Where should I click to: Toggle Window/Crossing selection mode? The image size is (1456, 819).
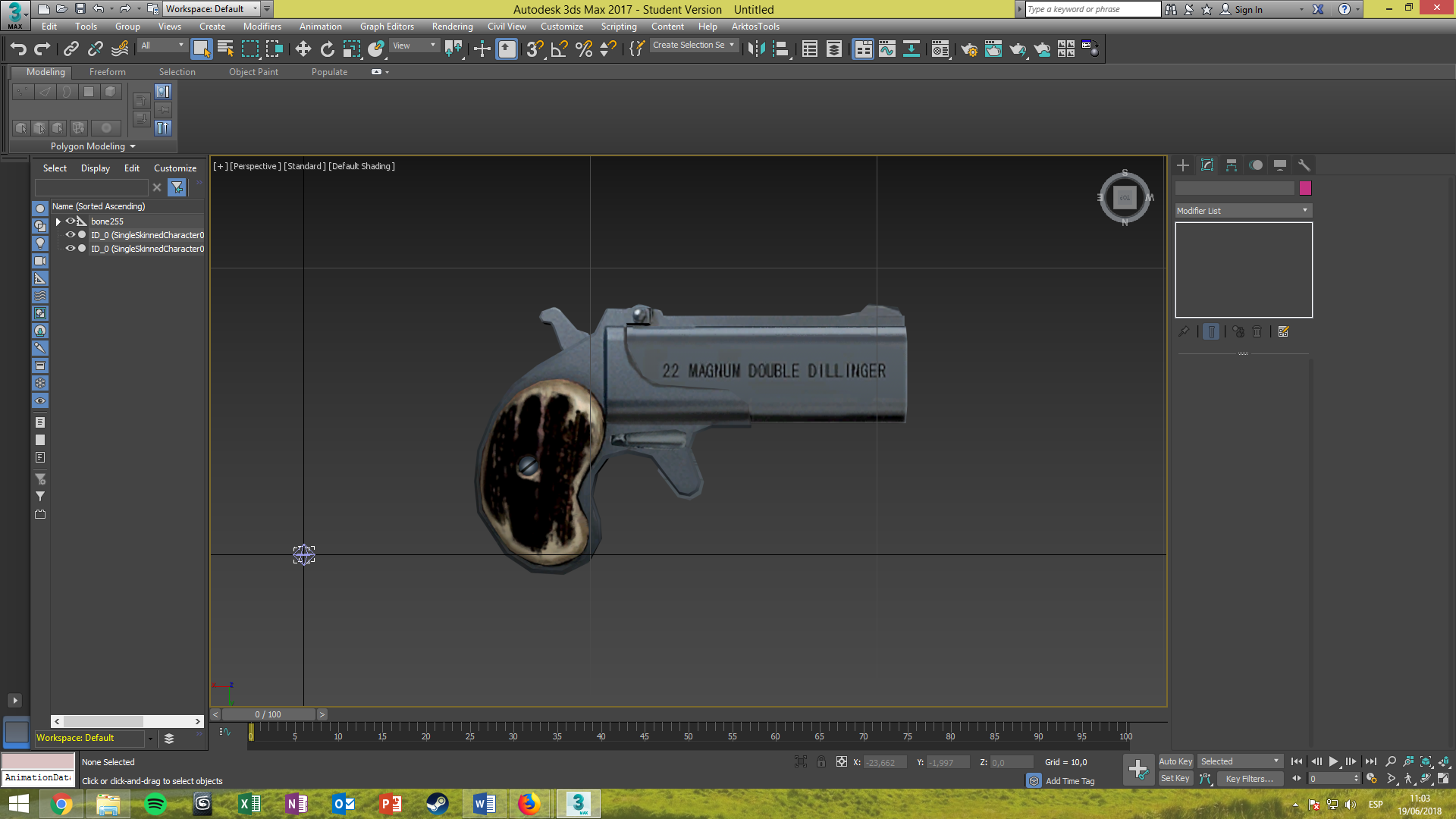(274, 49)
